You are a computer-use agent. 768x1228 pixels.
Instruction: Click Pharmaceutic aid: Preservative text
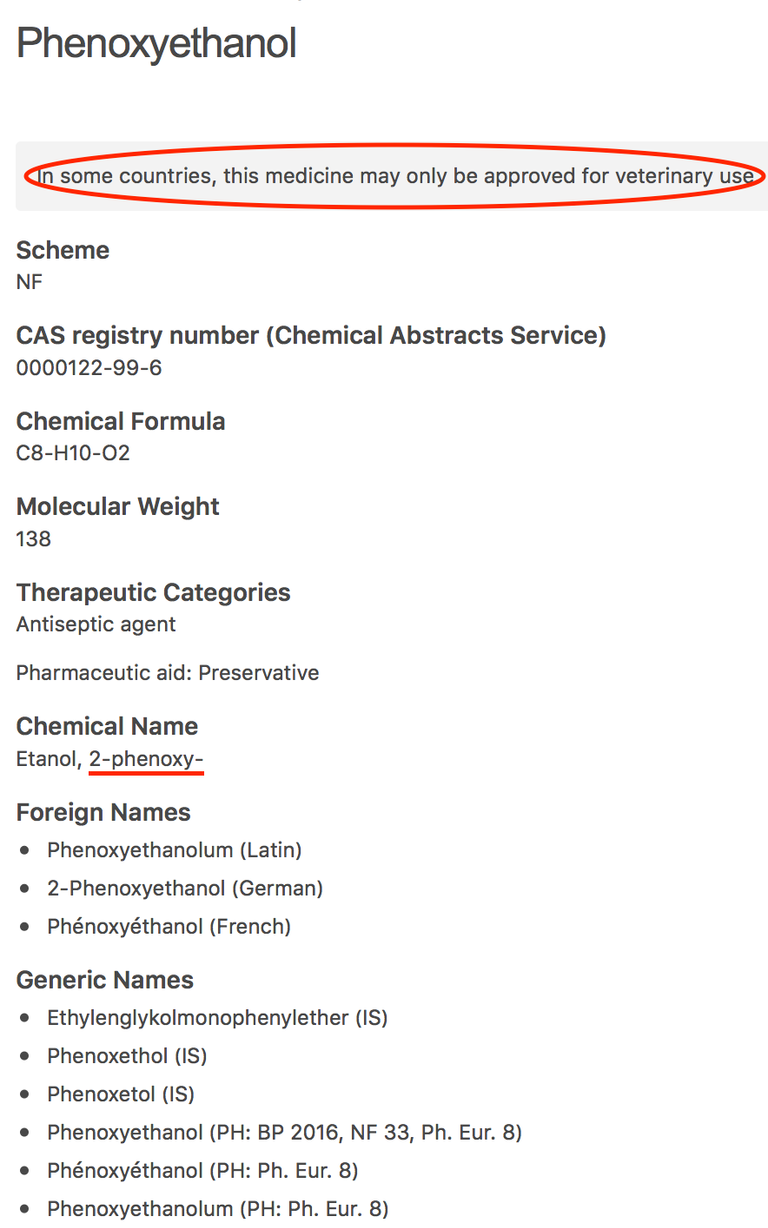[x=167, y=673]
